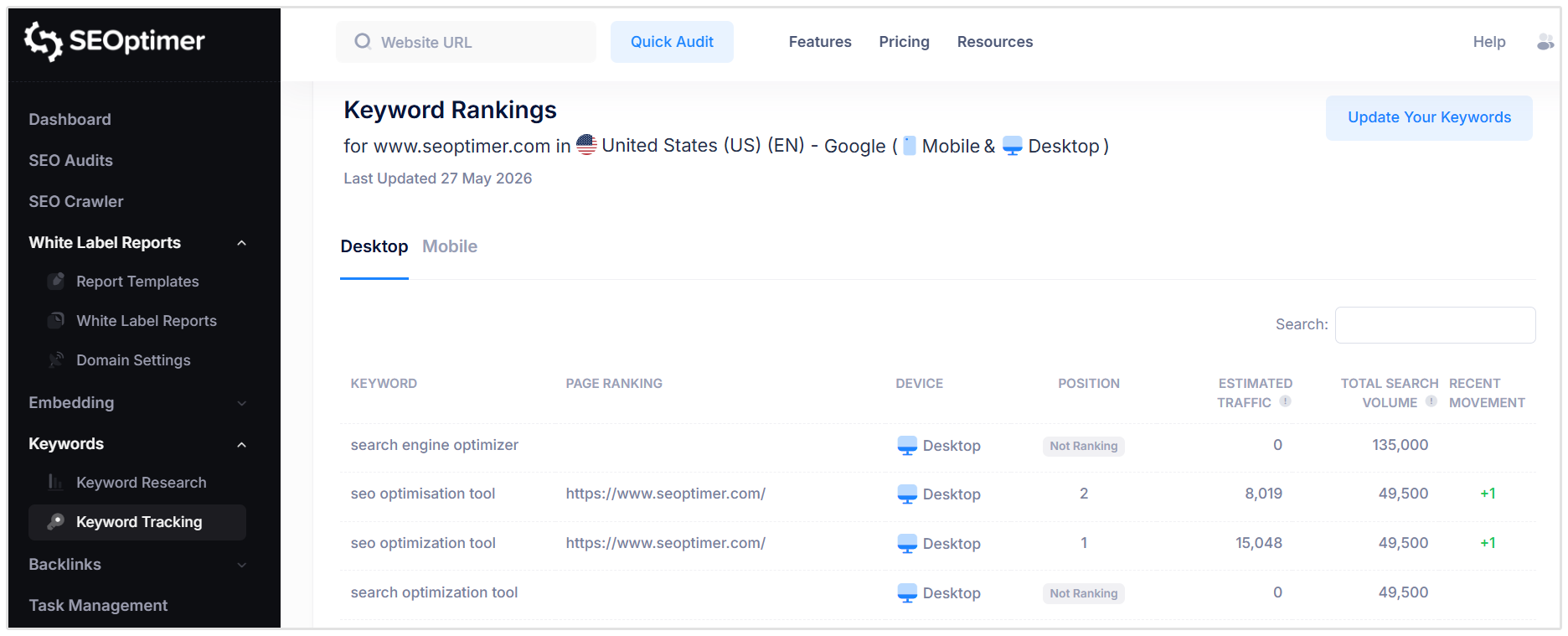Select Keyword Tracking sidebar item
Viewport: 1568px width, 636px height.
(x=137, y=522)
